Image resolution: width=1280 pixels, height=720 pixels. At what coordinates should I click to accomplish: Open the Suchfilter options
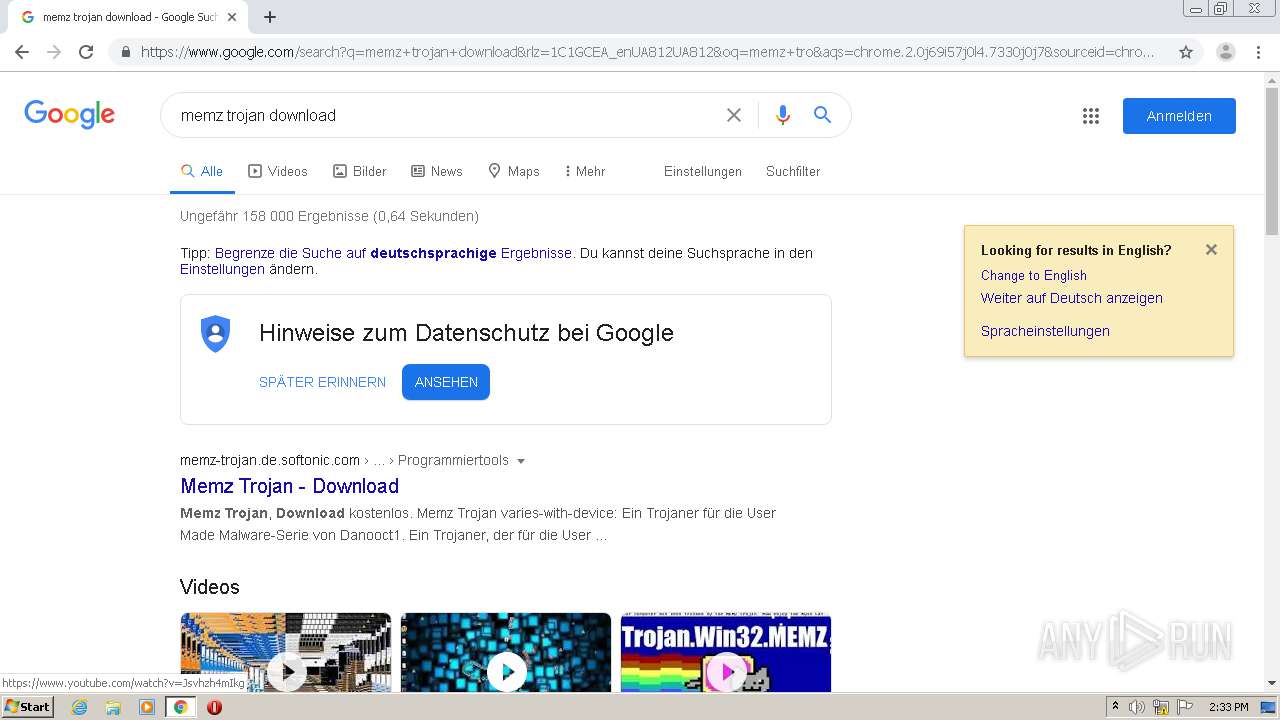[x=793, y=172]
